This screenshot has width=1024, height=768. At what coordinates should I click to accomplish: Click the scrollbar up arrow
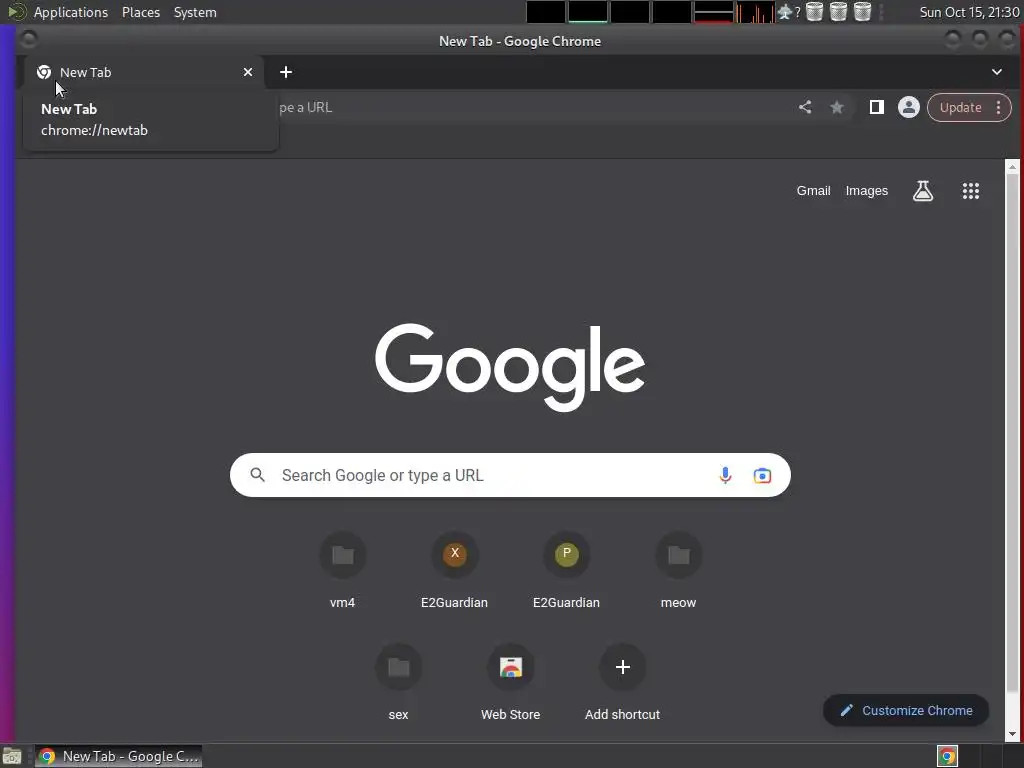tap(1012, 167)
